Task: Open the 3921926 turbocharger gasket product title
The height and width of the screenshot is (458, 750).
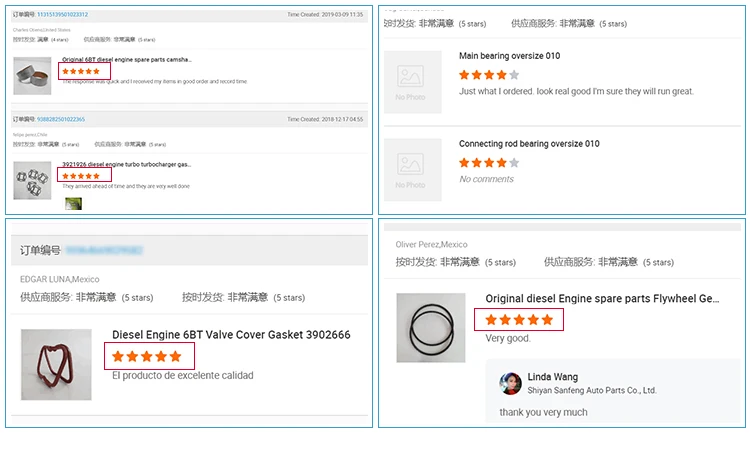Action: pos(126,164)
